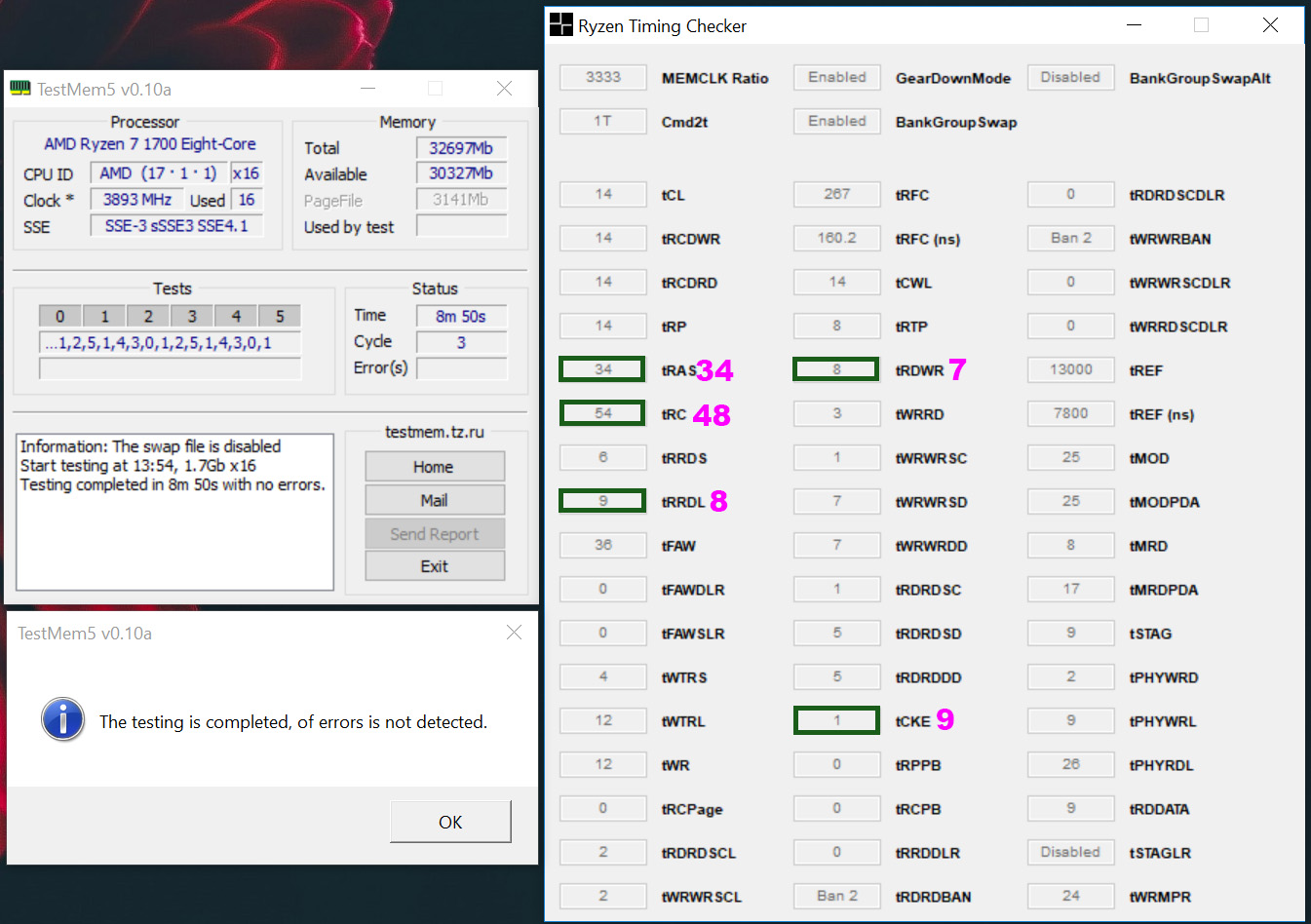Open the Home link button in TestMem5
The width and height of the screenshot is (1311, 924).
pos(435,467)
